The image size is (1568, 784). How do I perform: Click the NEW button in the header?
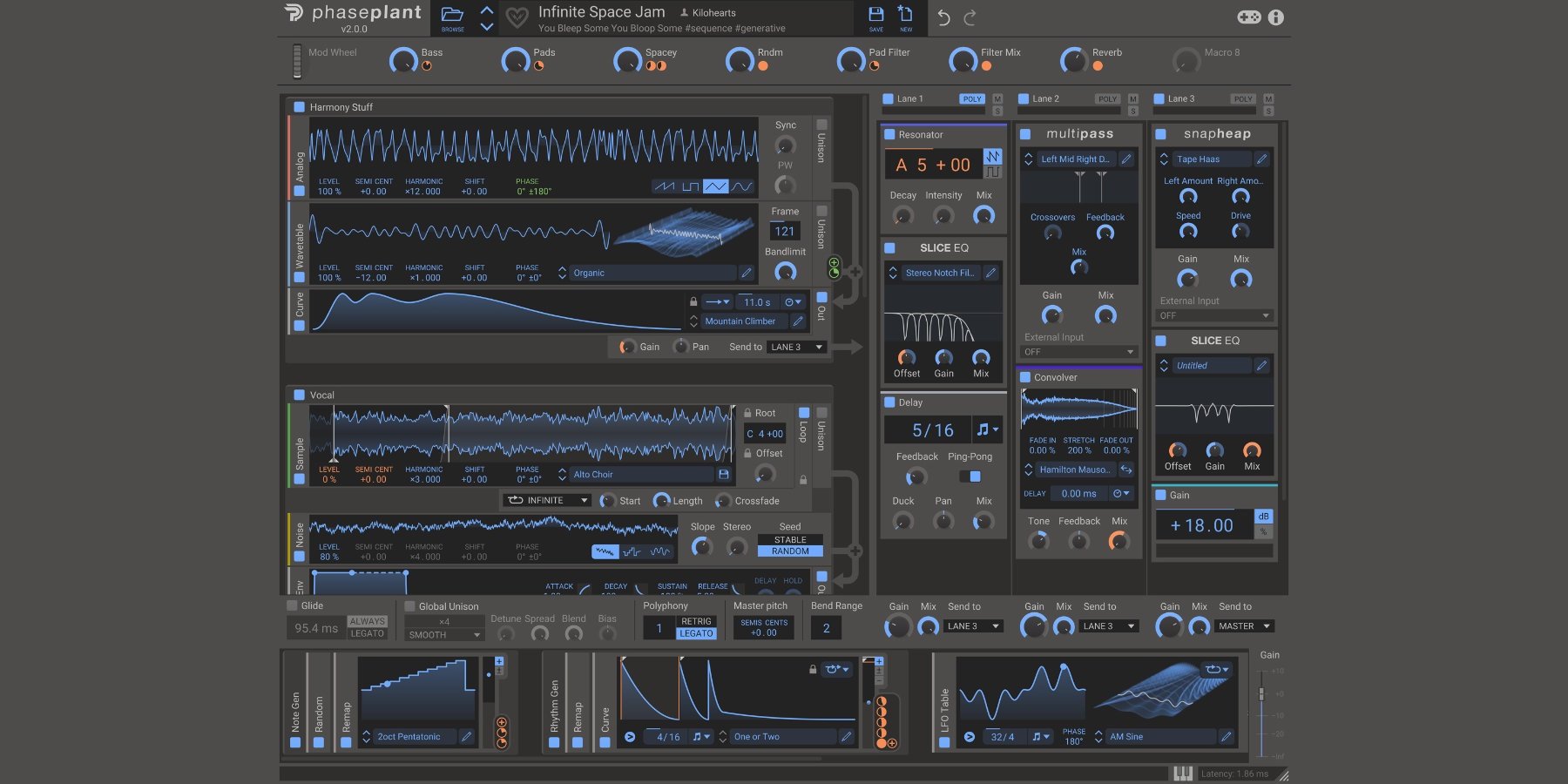pyautogui.click(x=906, y=16)
